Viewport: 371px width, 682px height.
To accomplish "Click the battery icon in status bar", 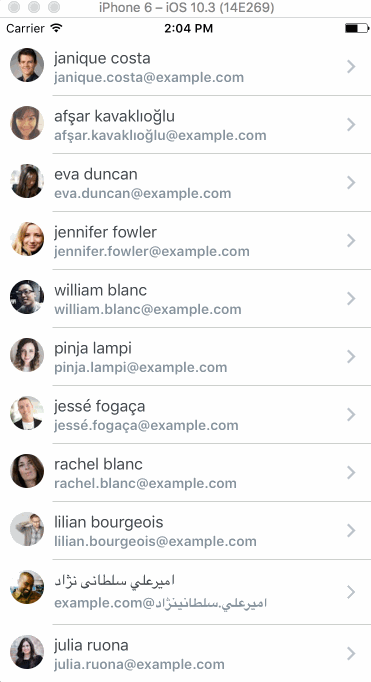I will click(x=357, y=28).
